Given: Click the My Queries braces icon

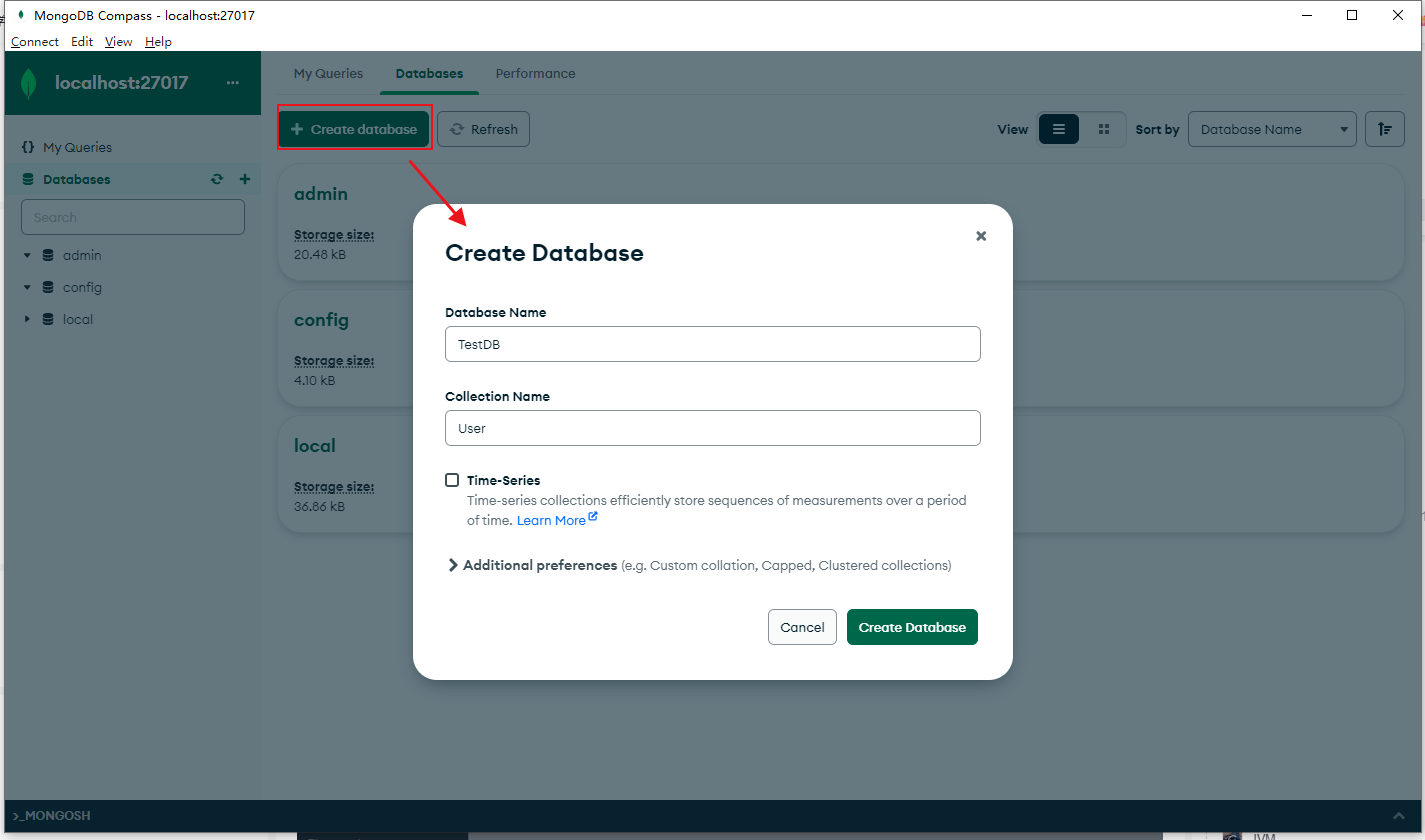Looking at the screenshot, I should (28, 147).
